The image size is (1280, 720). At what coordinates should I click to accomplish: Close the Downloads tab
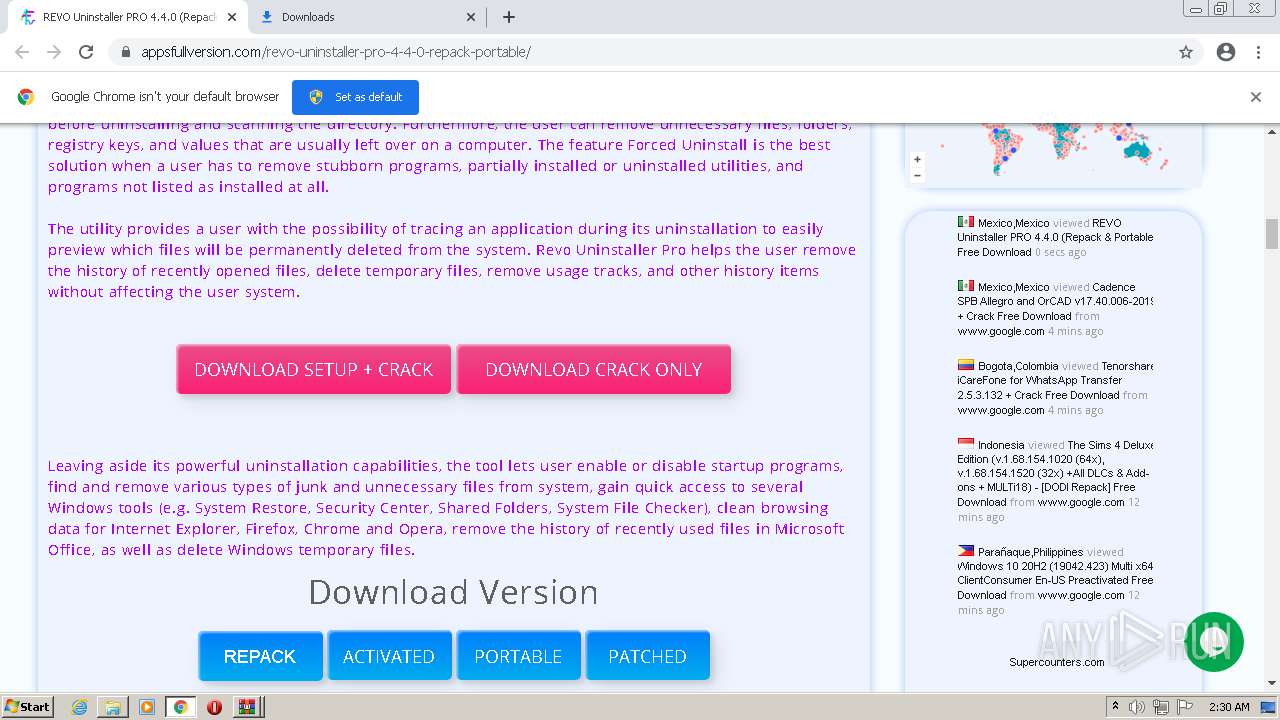coord(472,17)
